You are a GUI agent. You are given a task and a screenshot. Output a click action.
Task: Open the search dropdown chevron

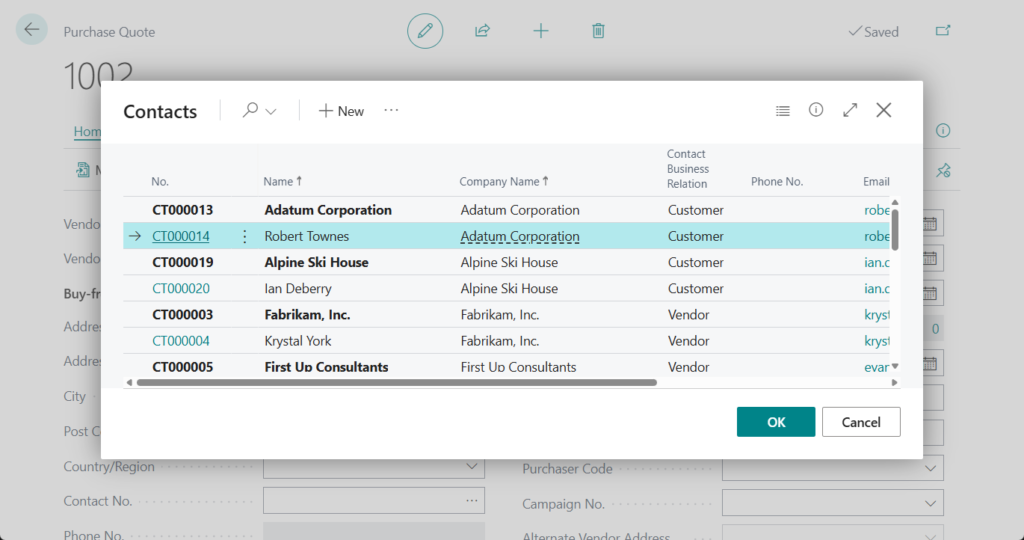click(271, 111)
